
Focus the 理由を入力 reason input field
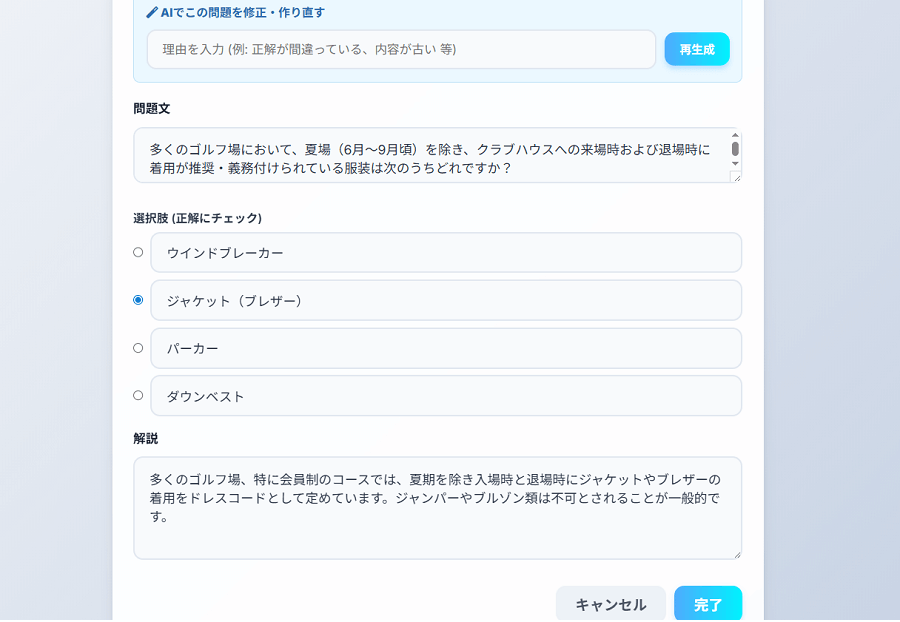click(401, 49)
